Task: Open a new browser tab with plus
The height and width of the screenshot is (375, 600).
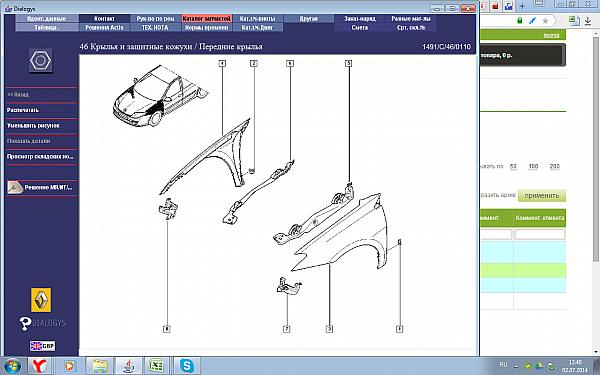Action: [x=522, y=6]
